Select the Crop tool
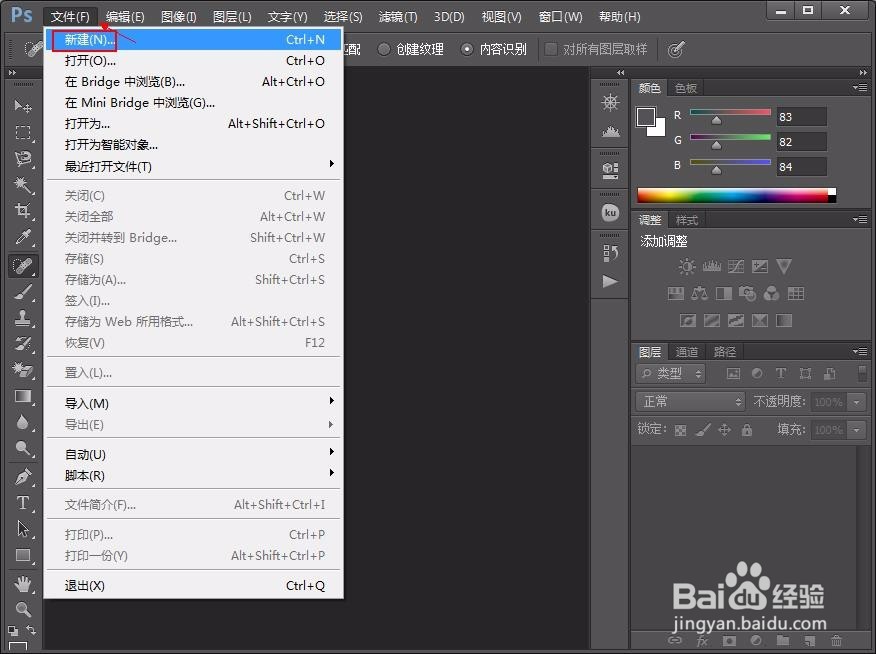 click(23, 211)
